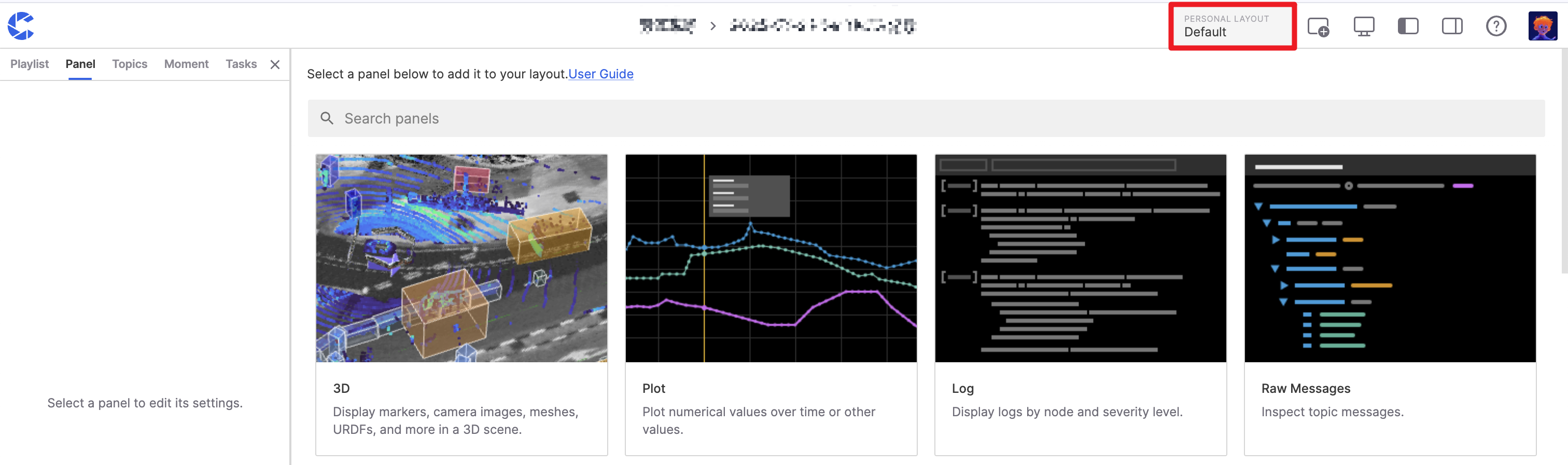Open the user avatar menu
The width and height of the screenshot is (1568, 465).
click(x=1542, y=26)
